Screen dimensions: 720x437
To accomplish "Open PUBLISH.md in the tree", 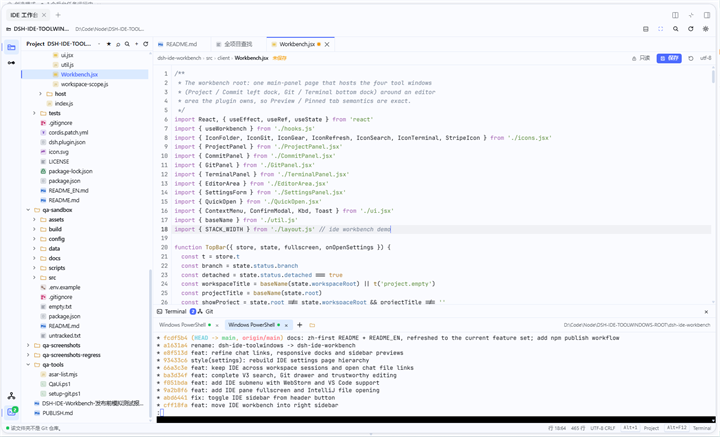I will (57, 413).
